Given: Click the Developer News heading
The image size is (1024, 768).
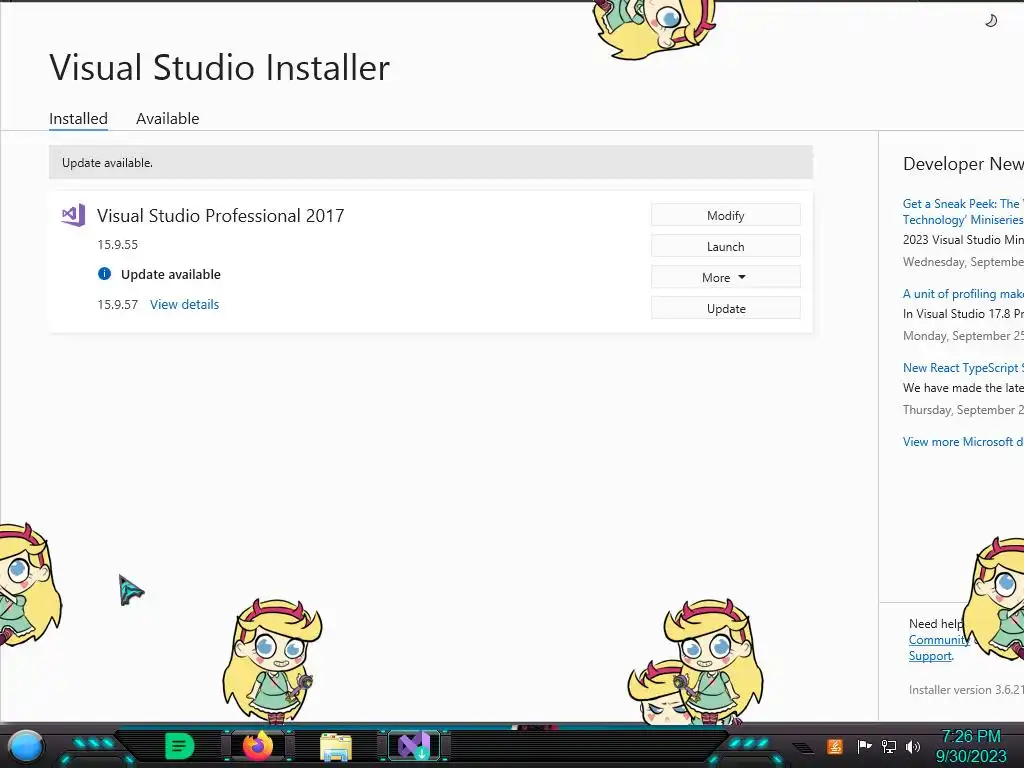Looking at the screenshot, I should tap(963, 163).
